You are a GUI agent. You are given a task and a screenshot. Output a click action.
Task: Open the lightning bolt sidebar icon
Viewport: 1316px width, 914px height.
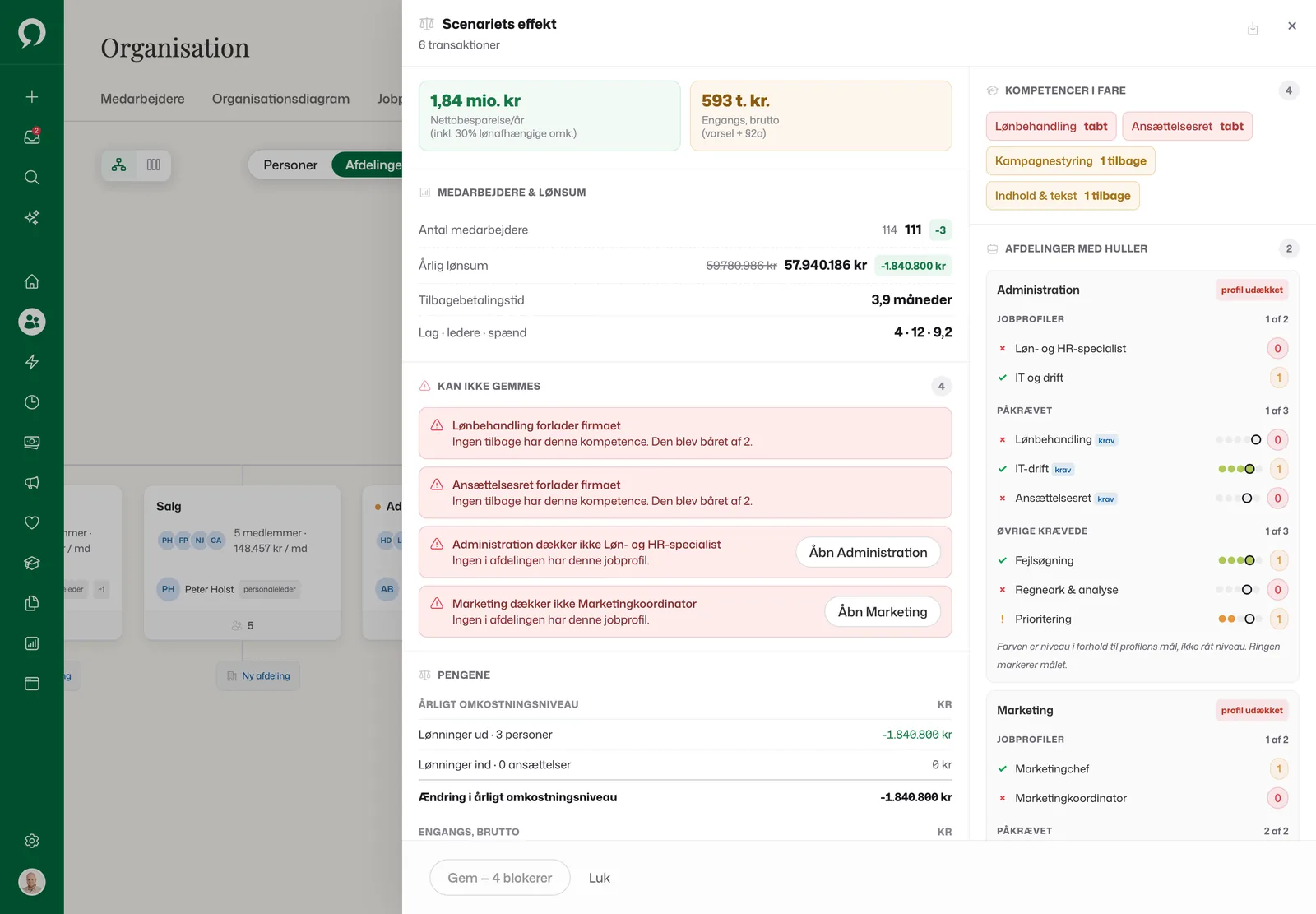pos(32,362)
